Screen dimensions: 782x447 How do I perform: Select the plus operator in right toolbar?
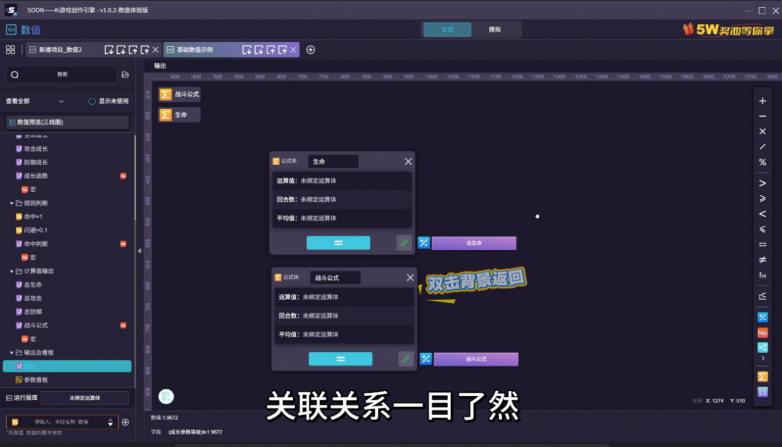762,101
